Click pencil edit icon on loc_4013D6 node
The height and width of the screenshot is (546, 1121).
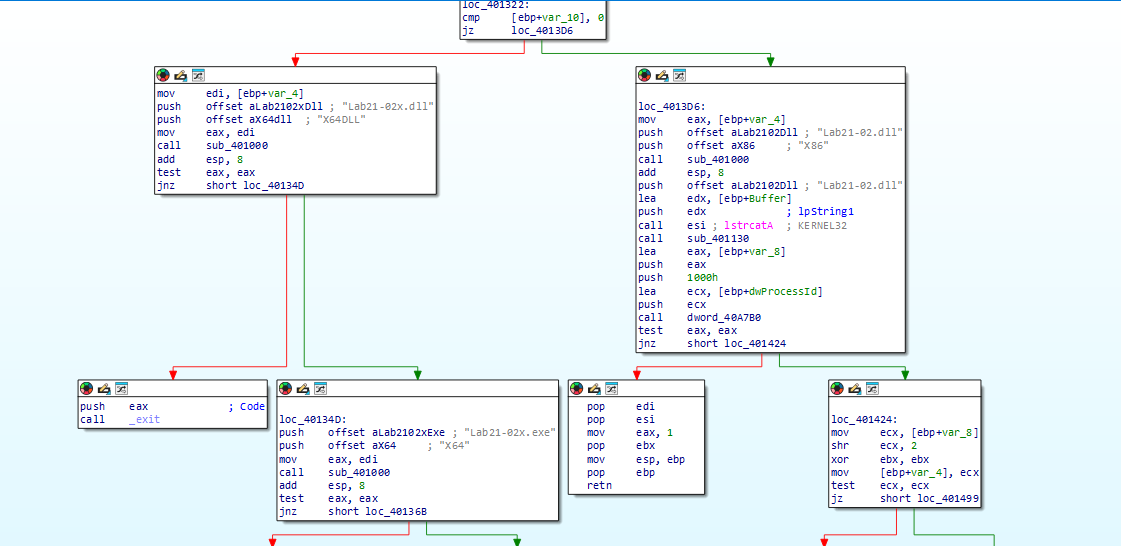(x=662, y=75)
